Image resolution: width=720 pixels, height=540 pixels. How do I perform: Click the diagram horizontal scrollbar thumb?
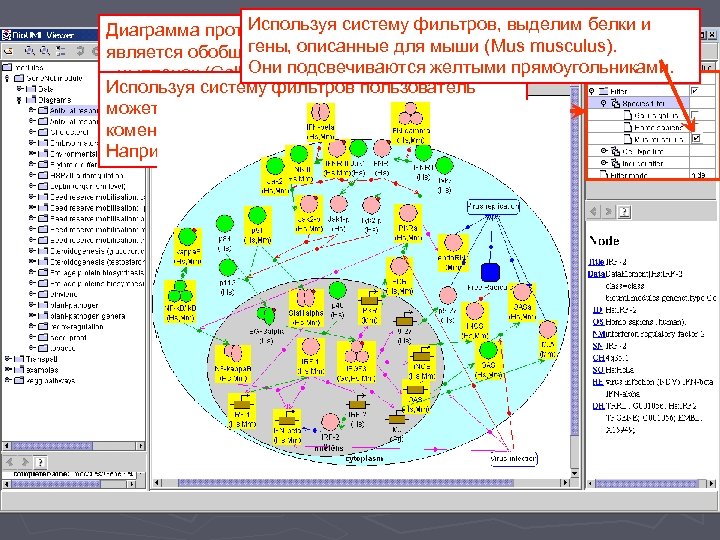(x=345, y=483)
